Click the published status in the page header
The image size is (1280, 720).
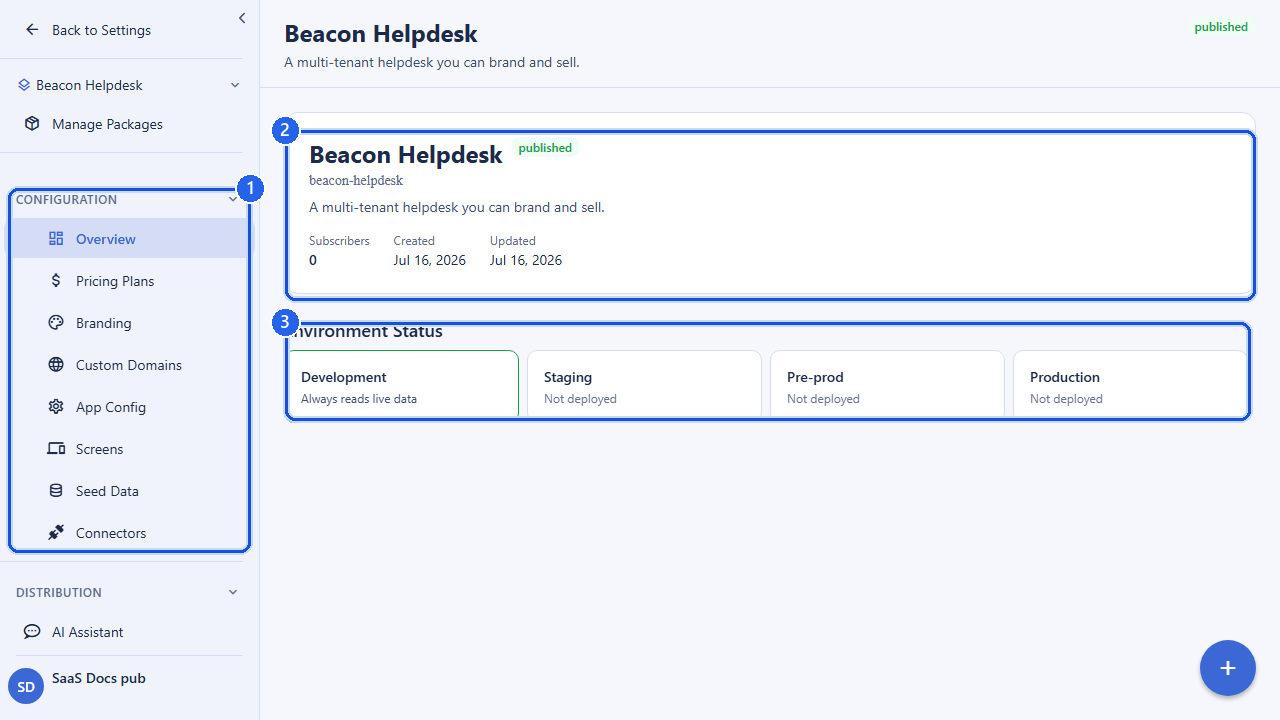coord(1221,27)
